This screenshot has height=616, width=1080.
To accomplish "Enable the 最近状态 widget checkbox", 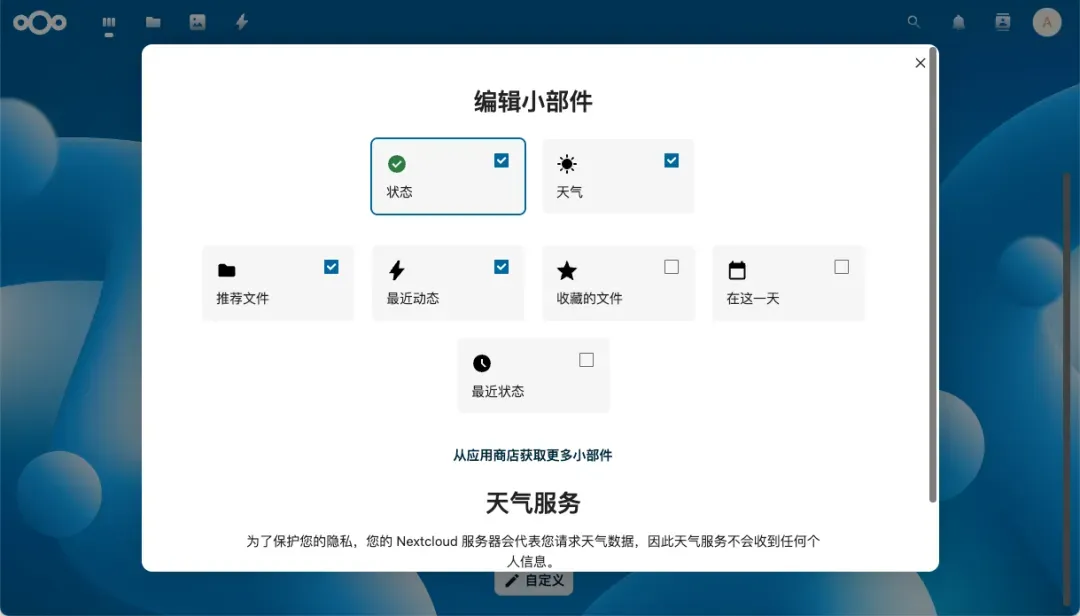I will coord(586,360).
